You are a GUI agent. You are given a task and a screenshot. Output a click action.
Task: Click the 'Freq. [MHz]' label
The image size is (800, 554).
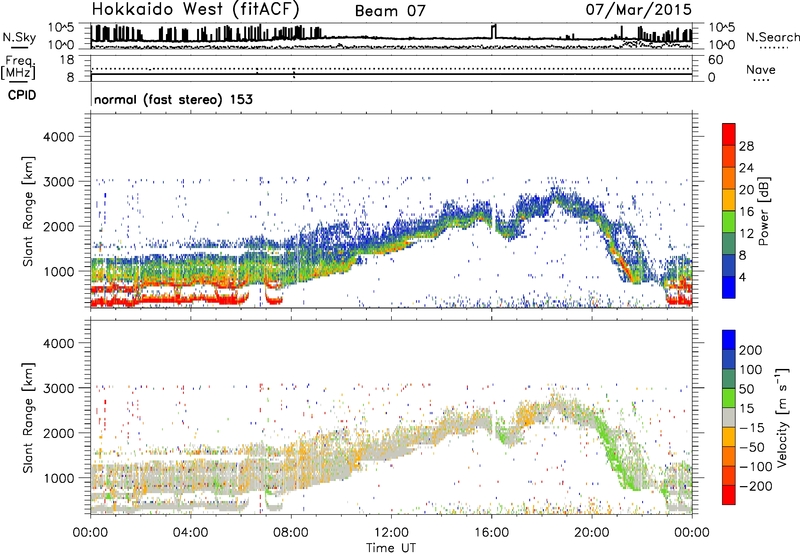(19, 67)
